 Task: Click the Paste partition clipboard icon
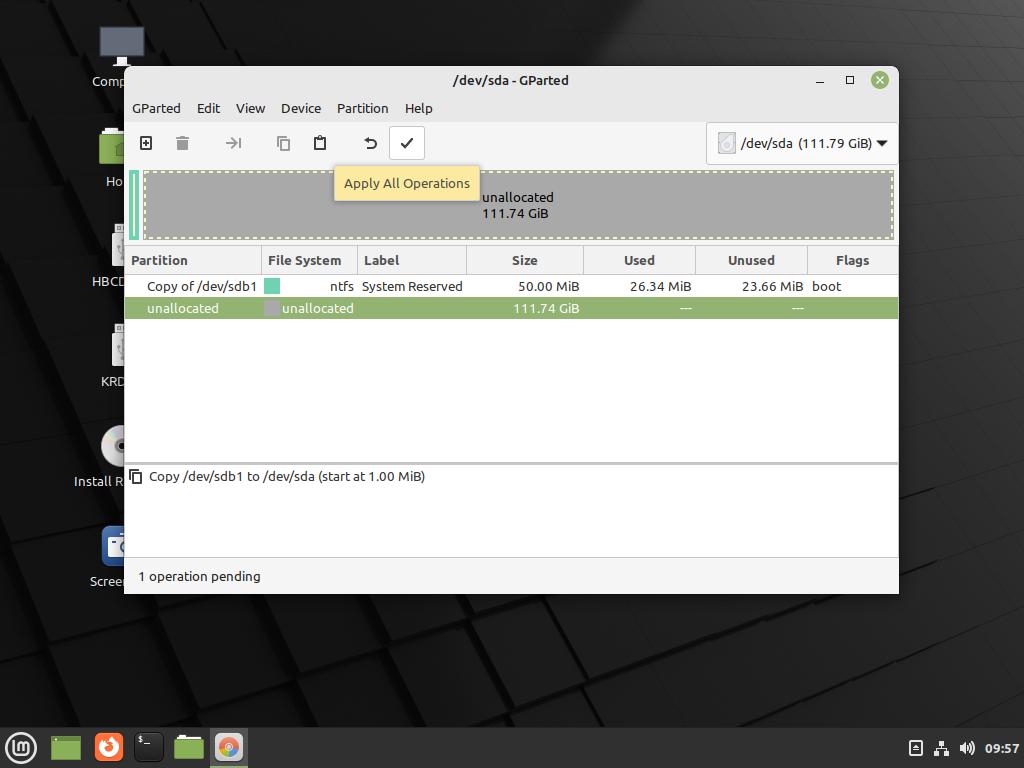pos(320,143)
